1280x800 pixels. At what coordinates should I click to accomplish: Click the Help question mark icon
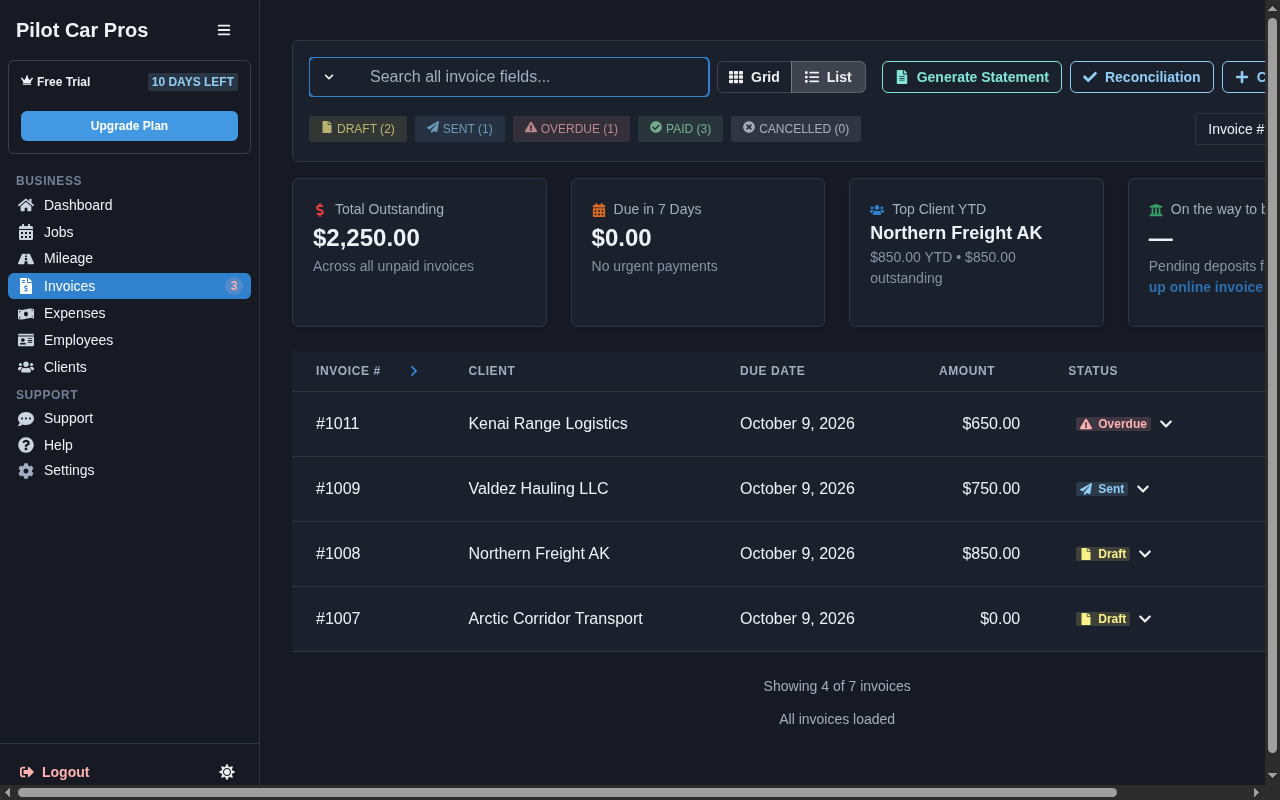coord(26,445)
